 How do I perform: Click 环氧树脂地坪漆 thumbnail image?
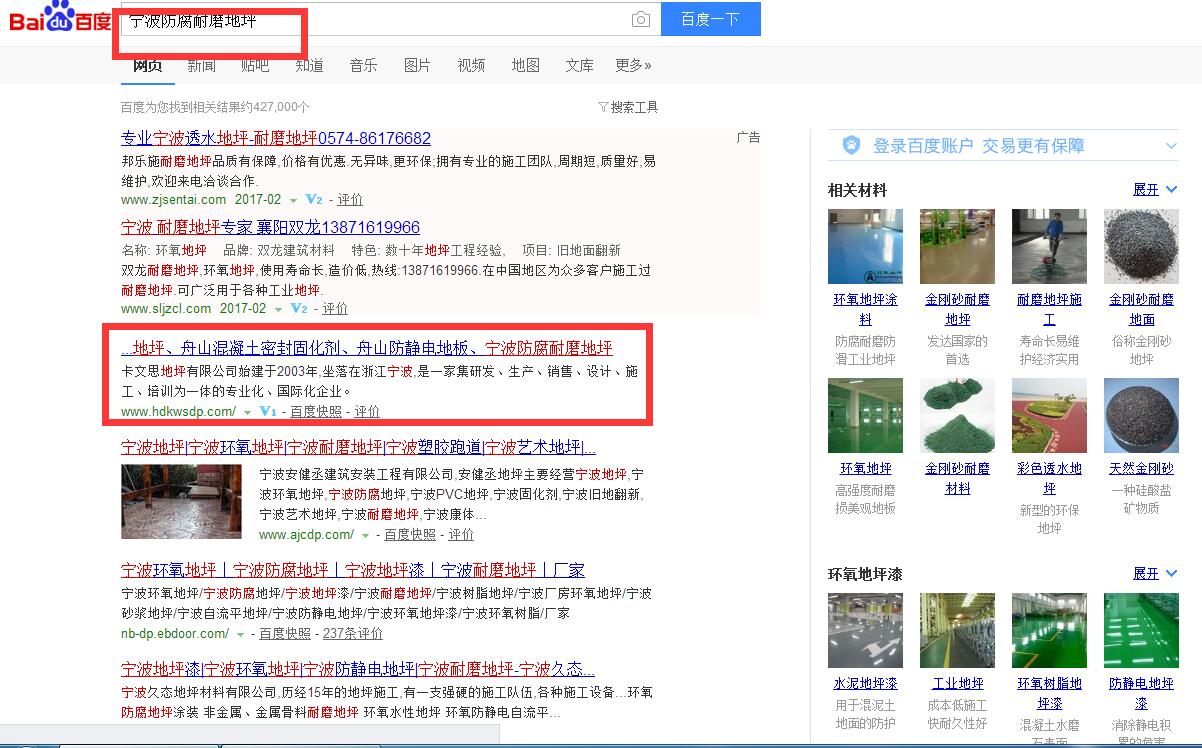[1049, 630]
